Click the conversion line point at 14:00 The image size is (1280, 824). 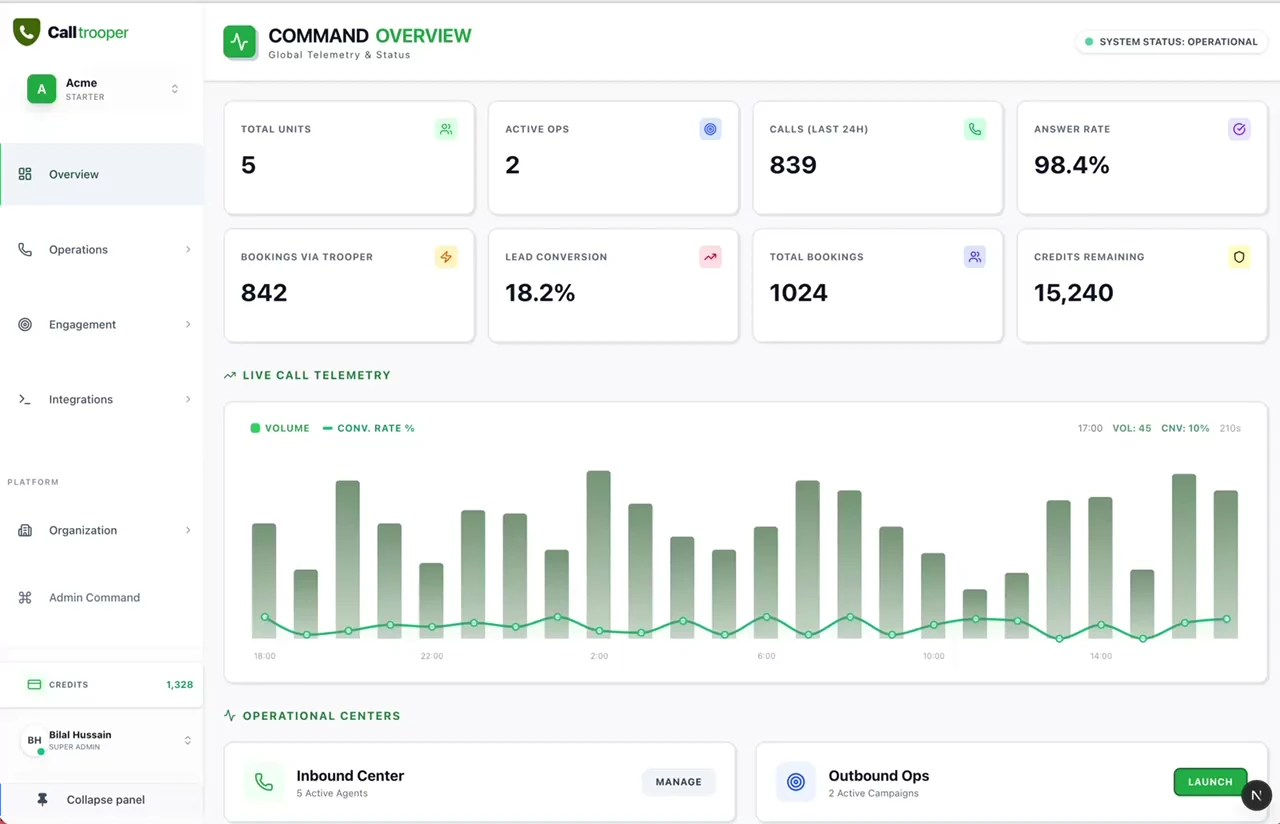click(x=1101, y=625)
